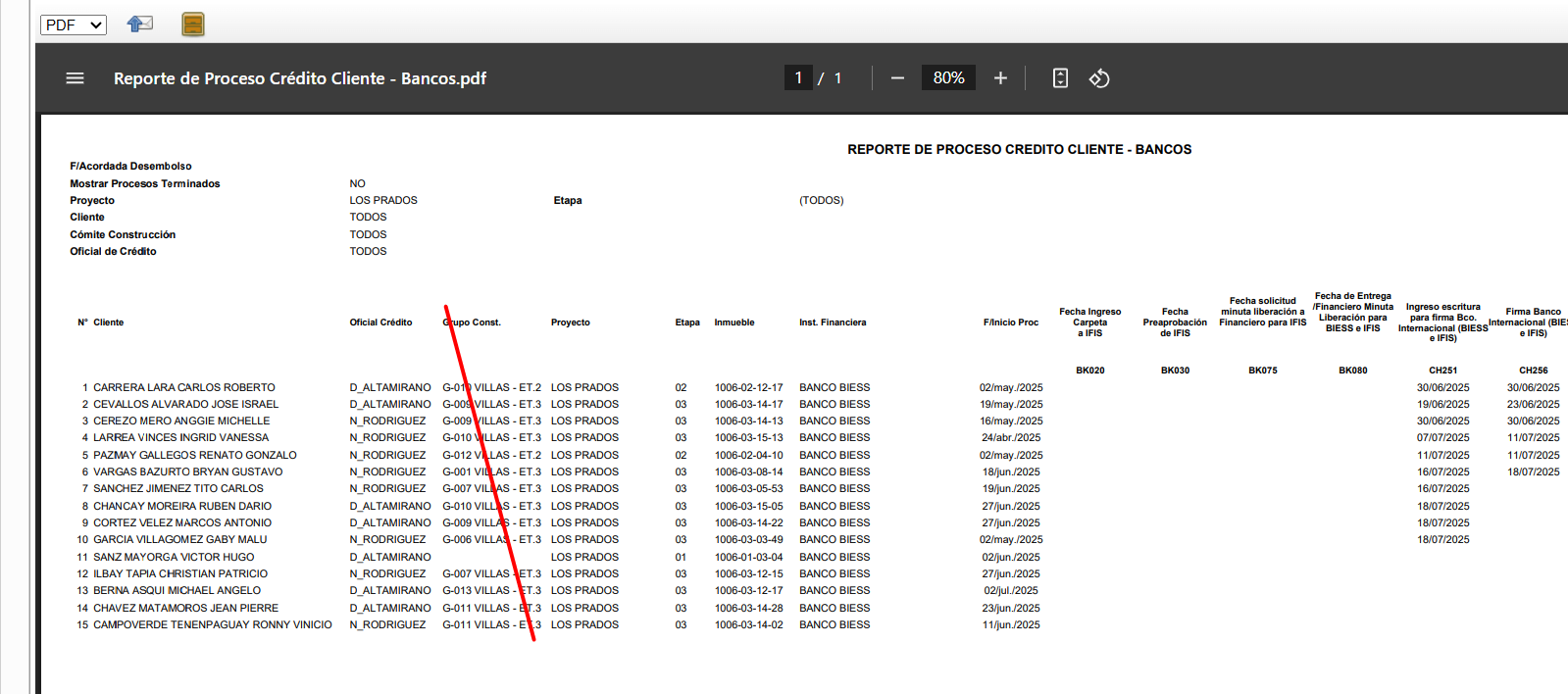Viewport: 1568px width, 694px height.
Task: Click the PDF file name in the viewer bar
Action: pyautogui.click(x=300, y=78)
